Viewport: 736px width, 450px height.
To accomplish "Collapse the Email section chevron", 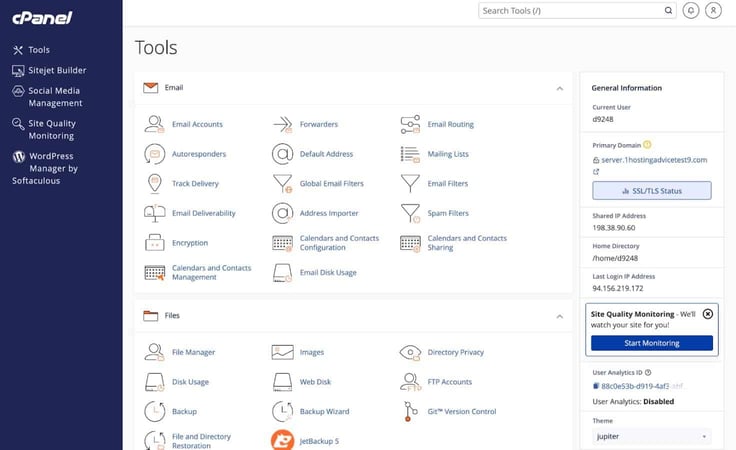I will tap(560, 88).
